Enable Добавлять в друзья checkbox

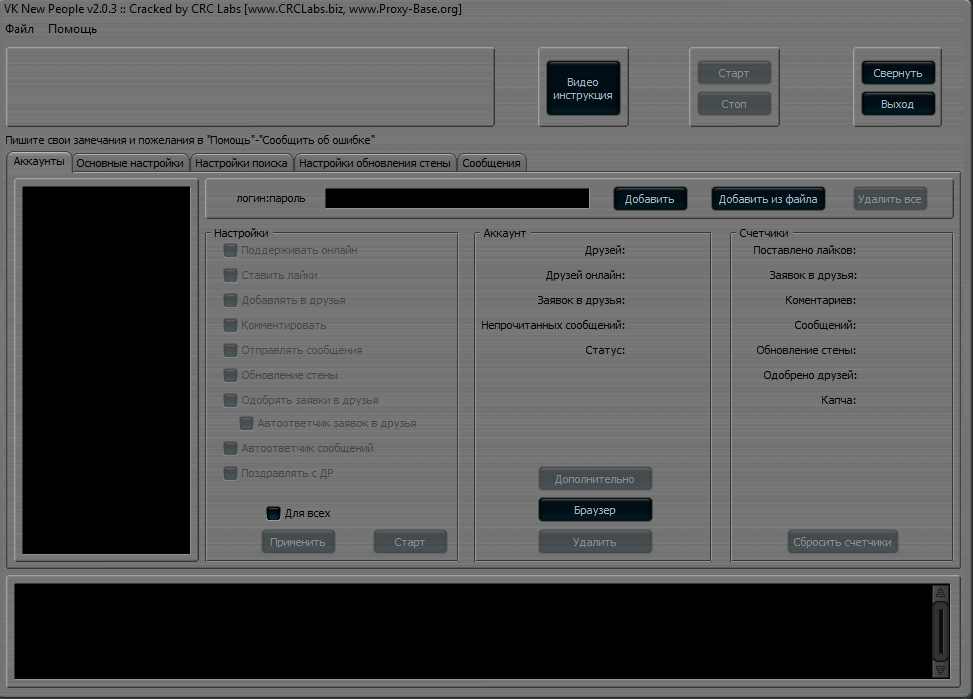point(230,300)
